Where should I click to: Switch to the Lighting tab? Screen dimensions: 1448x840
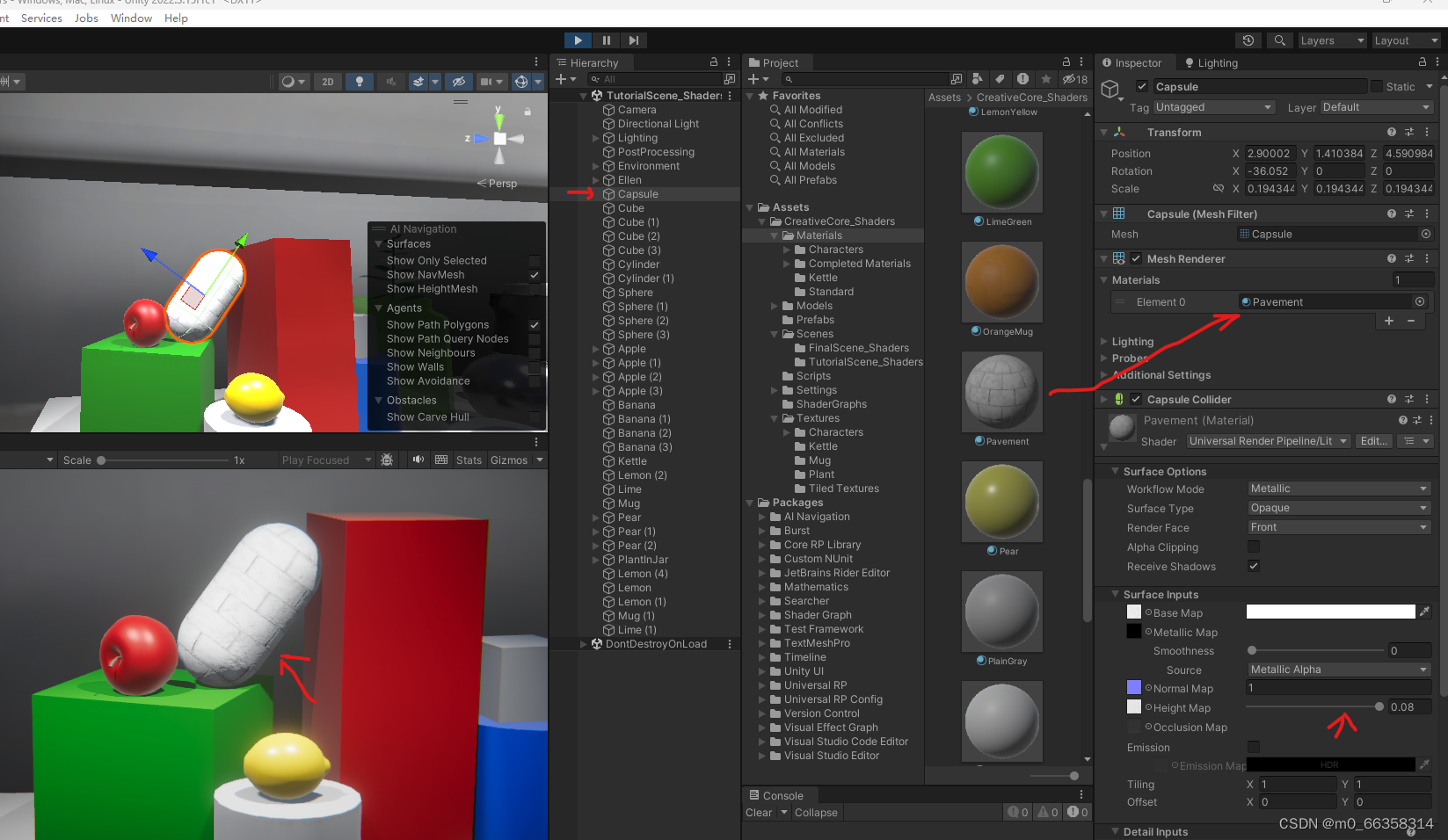pyautogui.click(x=1211, y=62)
